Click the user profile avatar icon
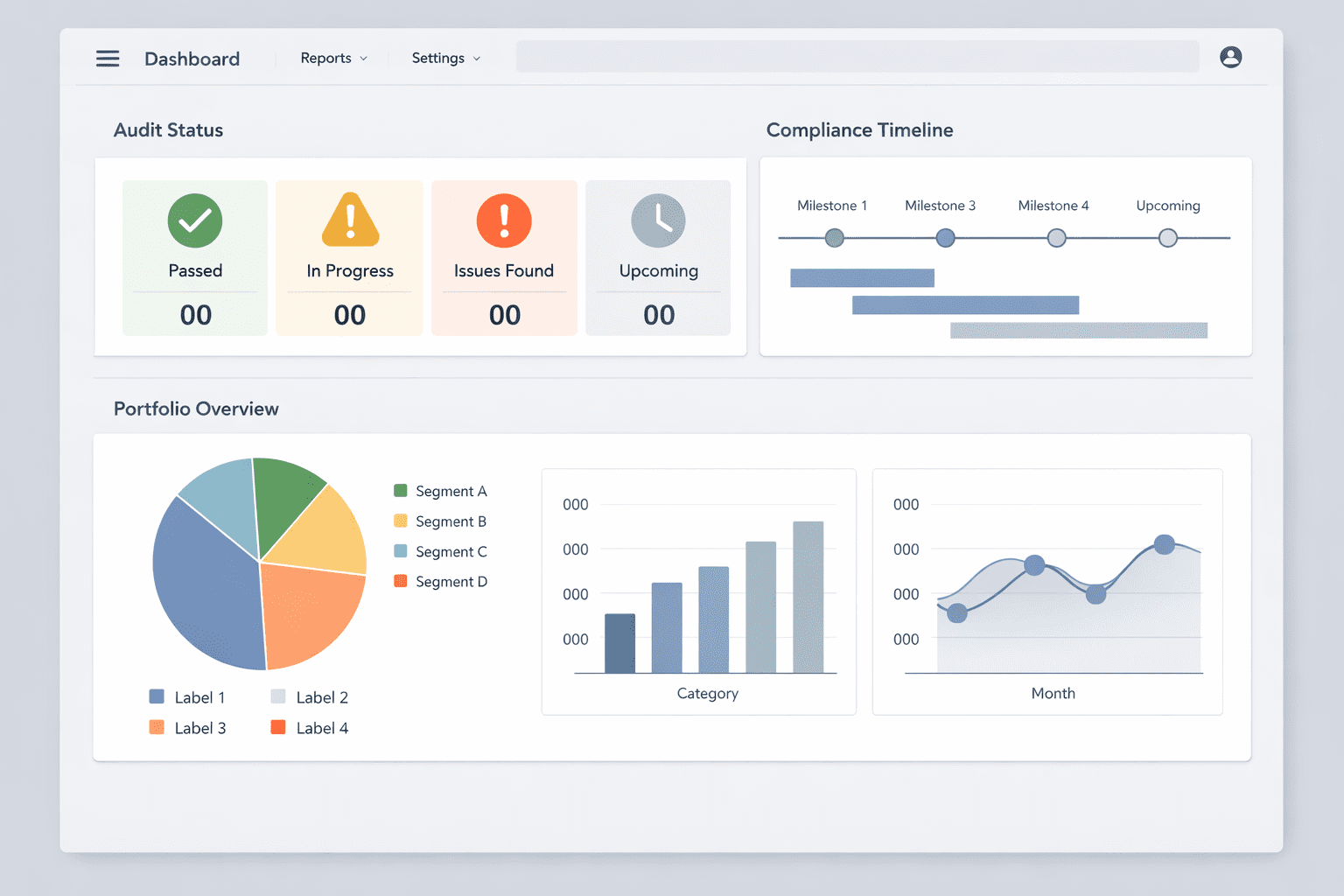This screenshot has width=1344, height=896. click(1230, 57)
